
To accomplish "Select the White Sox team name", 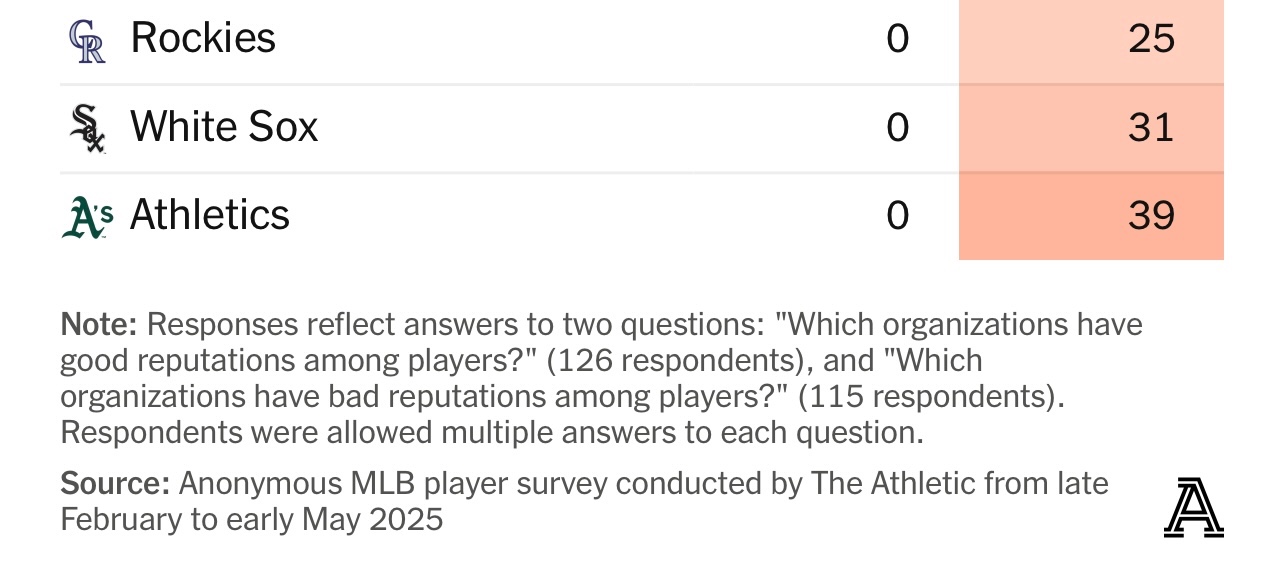I will (224, 127).
